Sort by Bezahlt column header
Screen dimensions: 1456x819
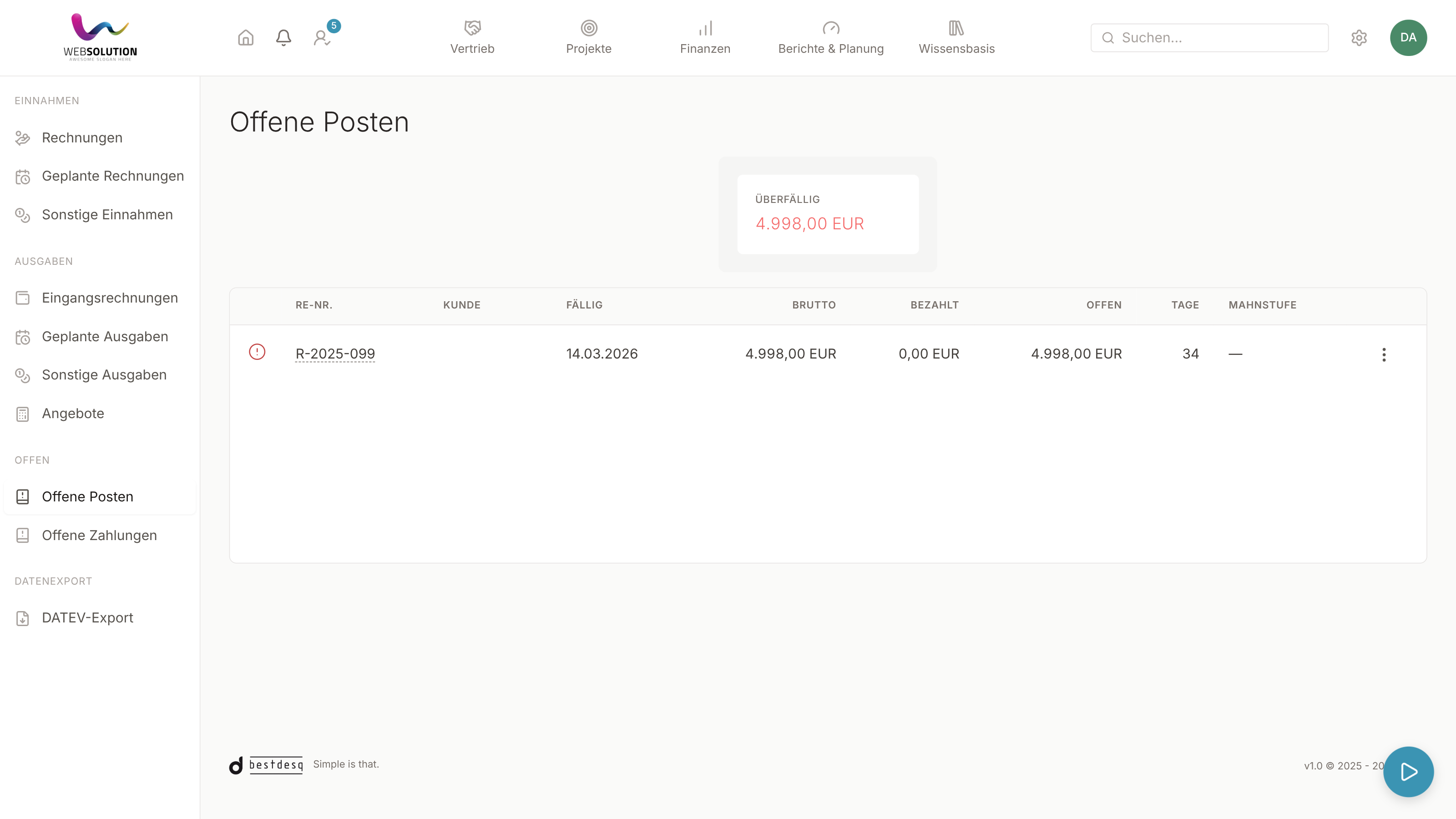[x=934, y=305]
